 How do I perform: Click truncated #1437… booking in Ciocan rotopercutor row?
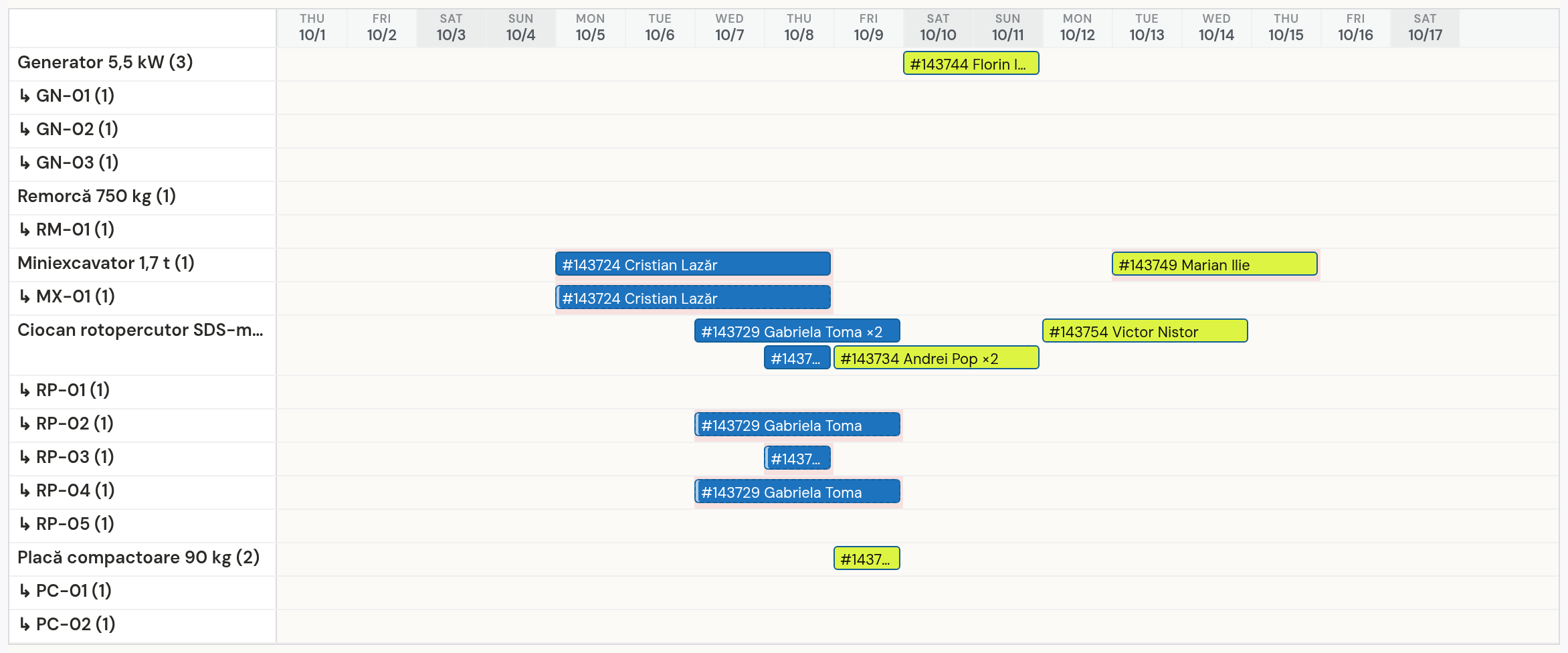click(x=797, y=358)
